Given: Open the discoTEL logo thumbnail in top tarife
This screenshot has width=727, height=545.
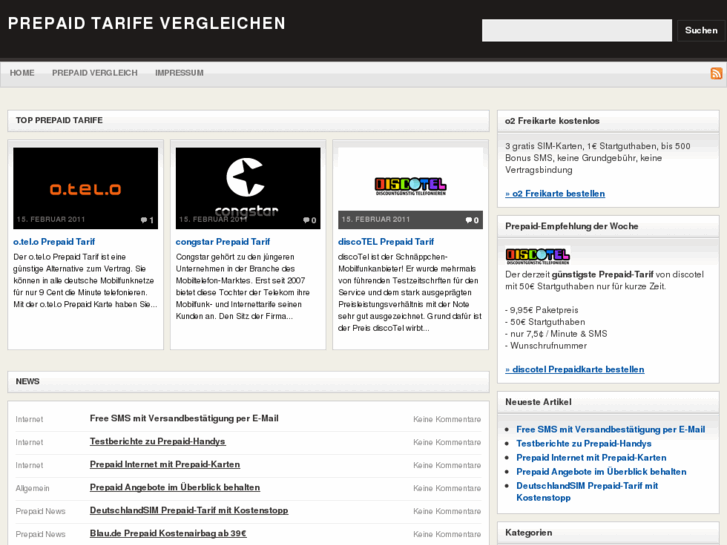Looking at the screenshot, I should point(410,188).
